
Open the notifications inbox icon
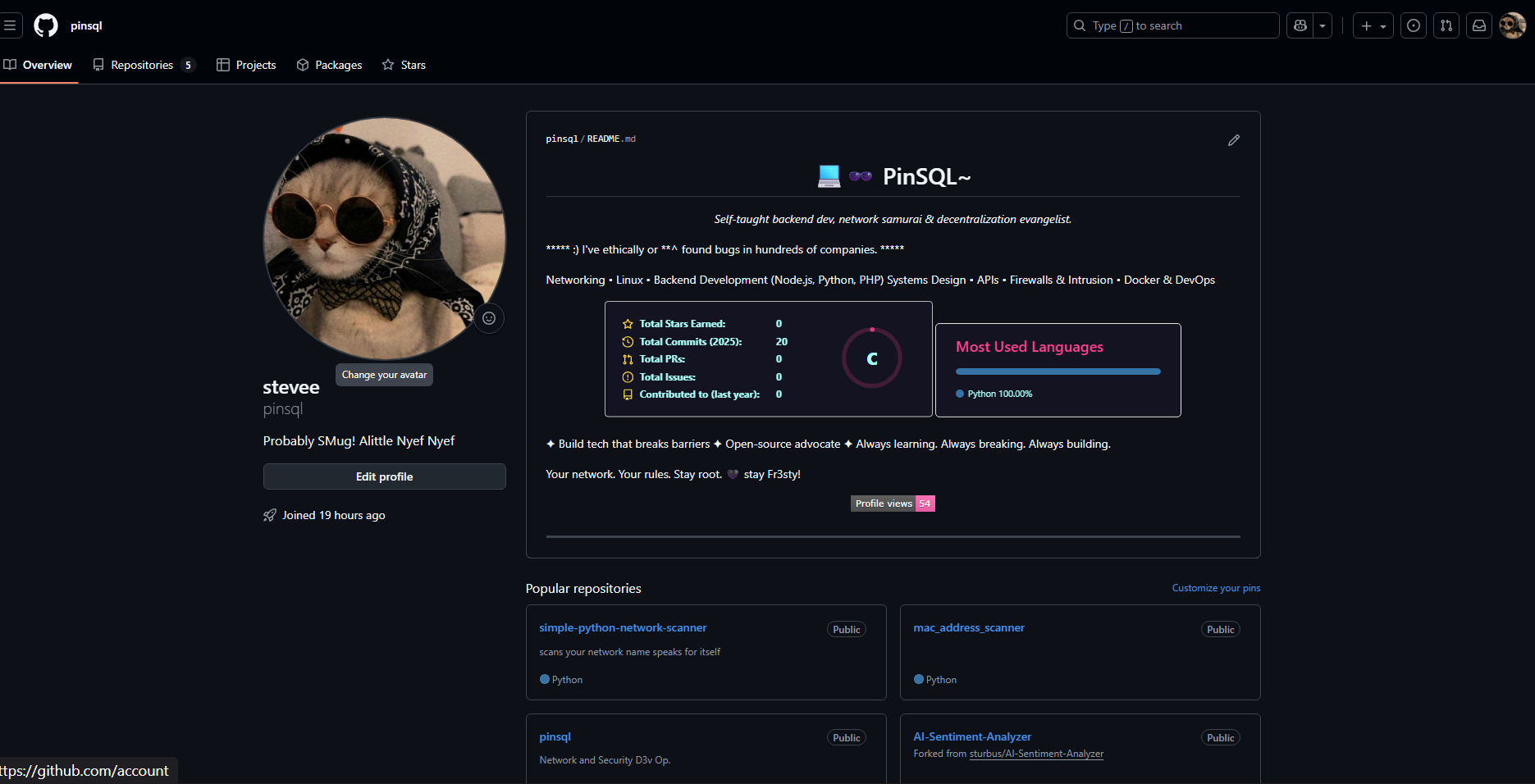[1479, 25]
